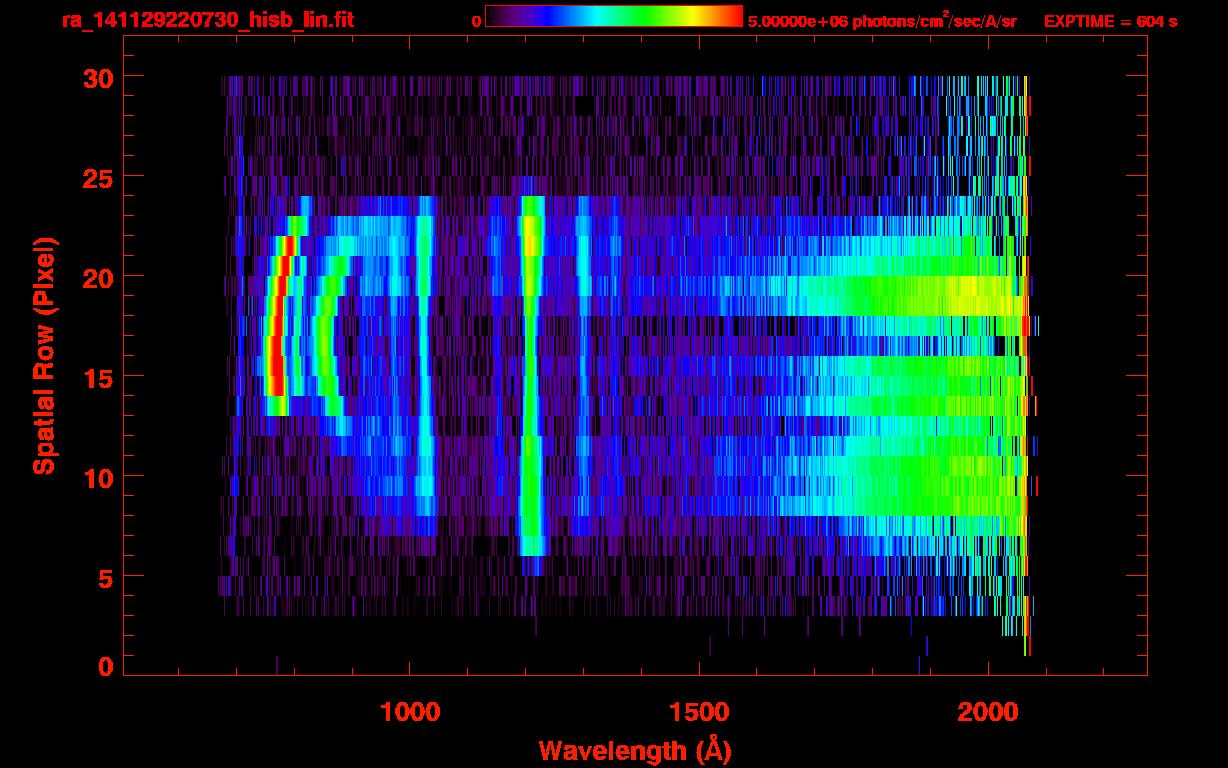Click the spatial row tick label 0

tap(105, 666)
